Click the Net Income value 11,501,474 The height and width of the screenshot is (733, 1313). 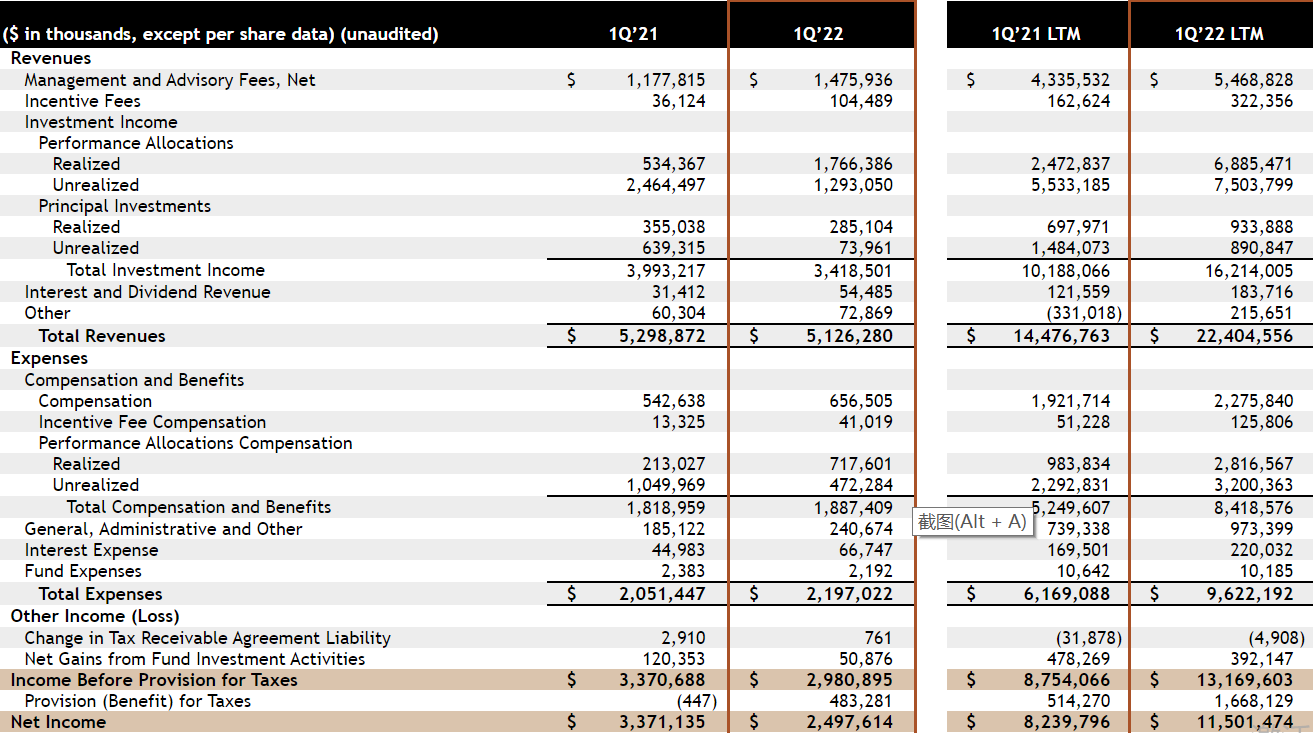[x=1245, y=722]
